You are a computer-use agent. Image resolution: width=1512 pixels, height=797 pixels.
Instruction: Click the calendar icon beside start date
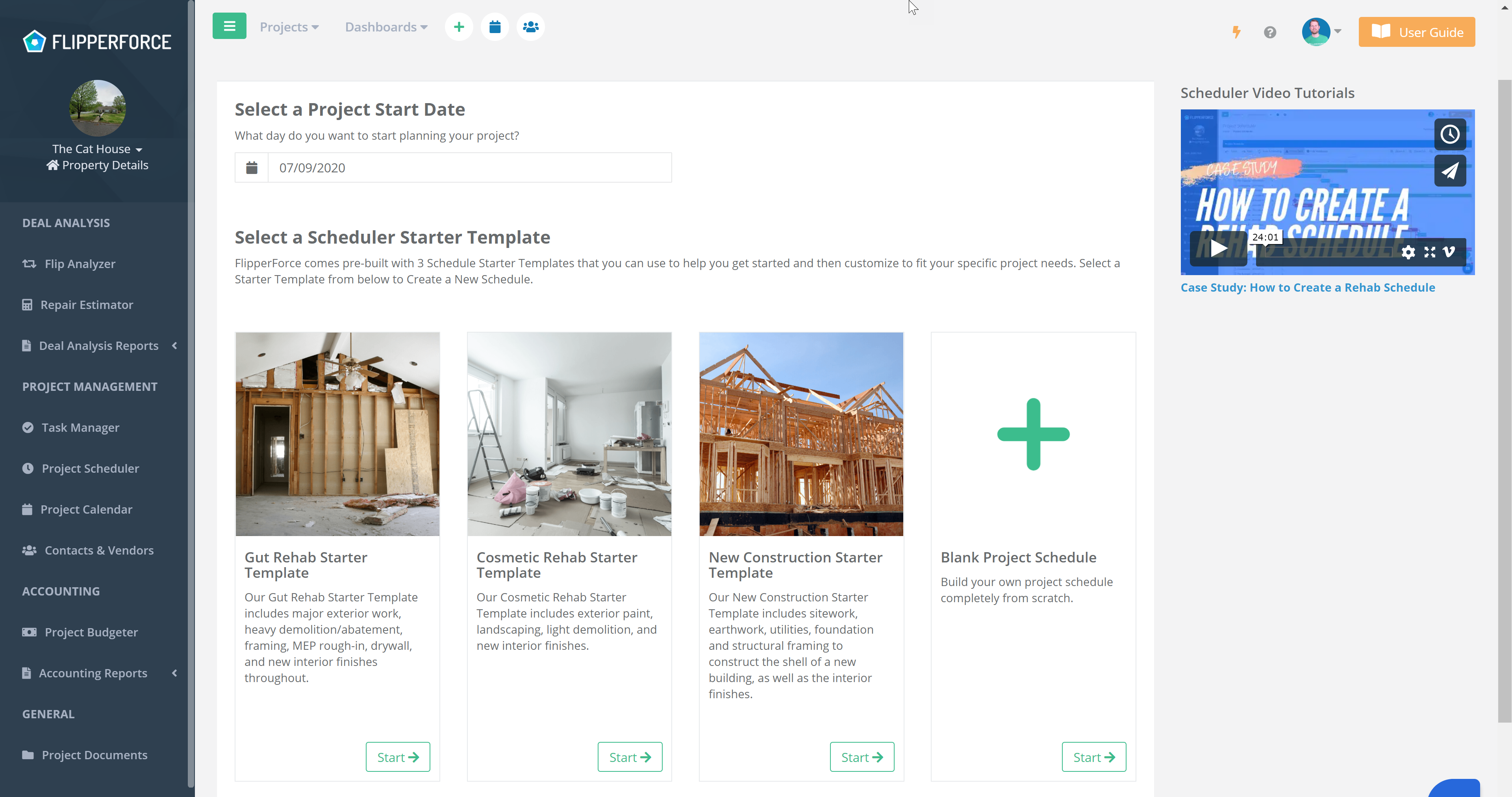point(252,168)
